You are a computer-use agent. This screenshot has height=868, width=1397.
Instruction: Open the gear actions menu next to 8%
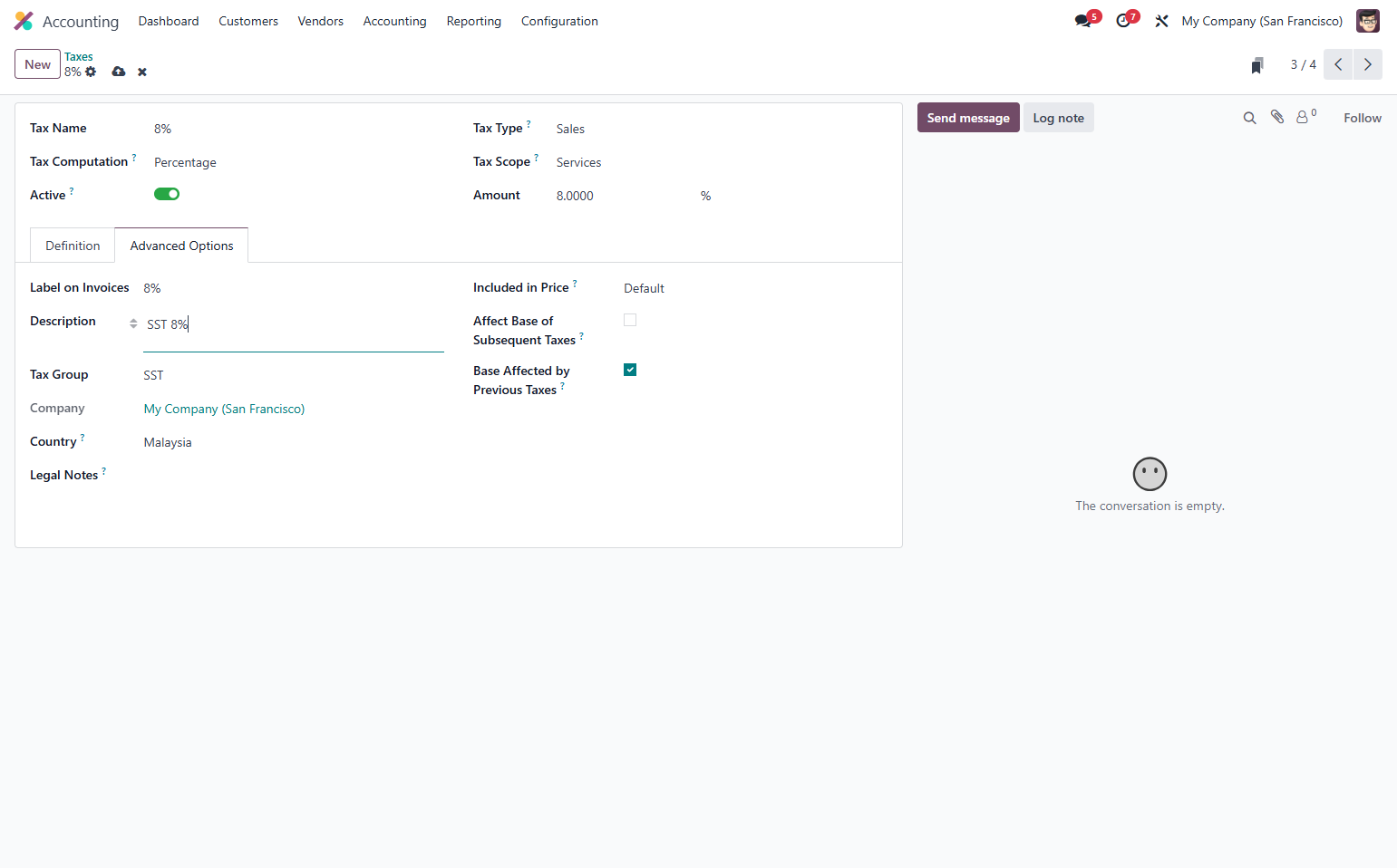click(91, 72)
